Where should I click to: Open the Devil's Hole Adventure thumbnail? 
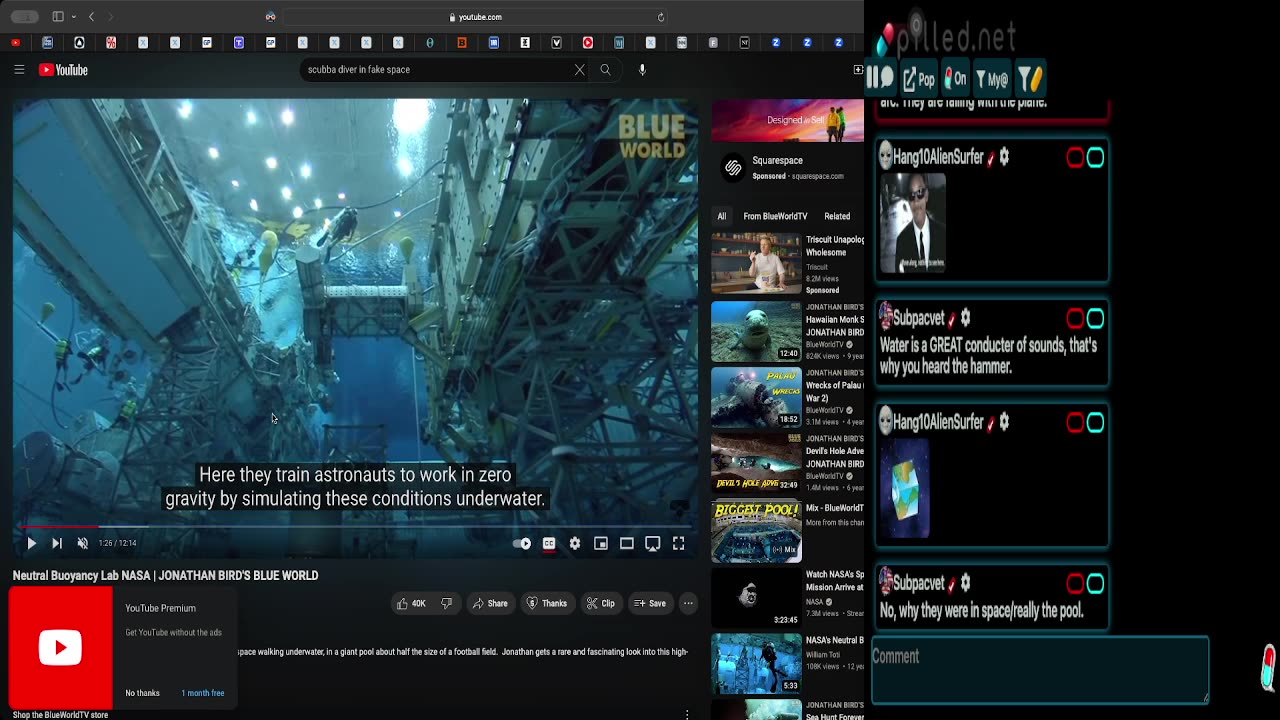point(756,463)
